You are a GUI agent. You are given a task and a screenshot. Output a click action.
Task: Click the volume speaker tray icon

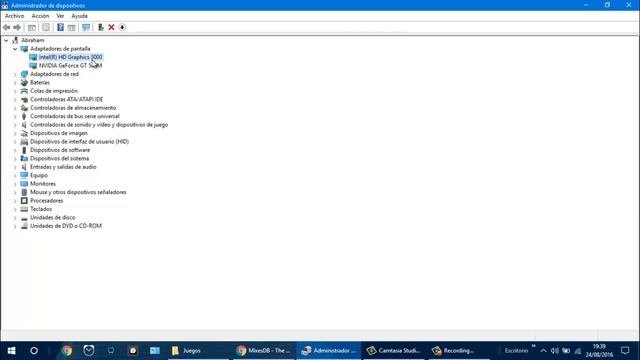pos(554,351)
